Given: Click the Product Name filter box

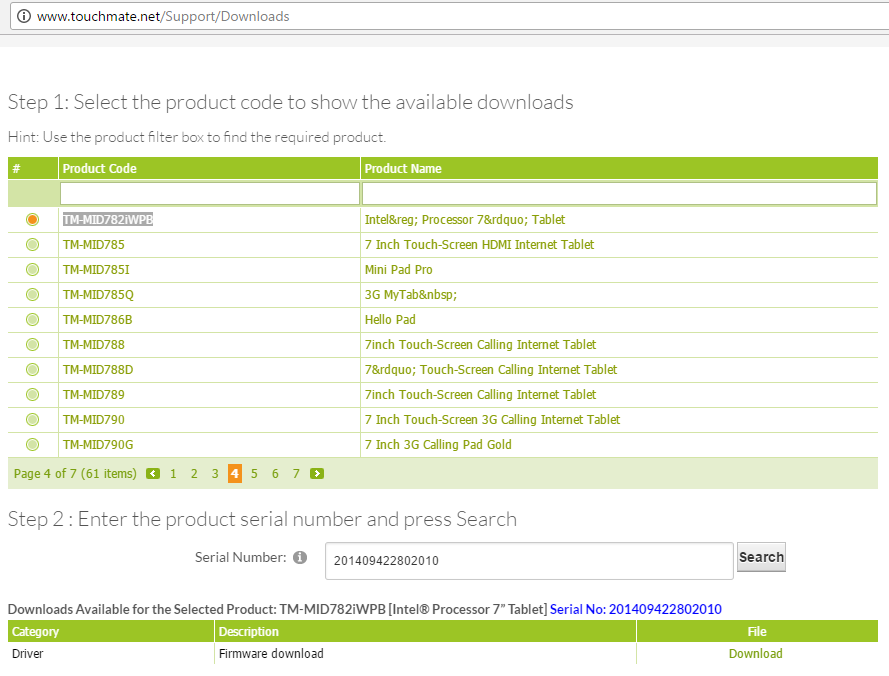Looking at the screenshot, I should pos(618,193).
